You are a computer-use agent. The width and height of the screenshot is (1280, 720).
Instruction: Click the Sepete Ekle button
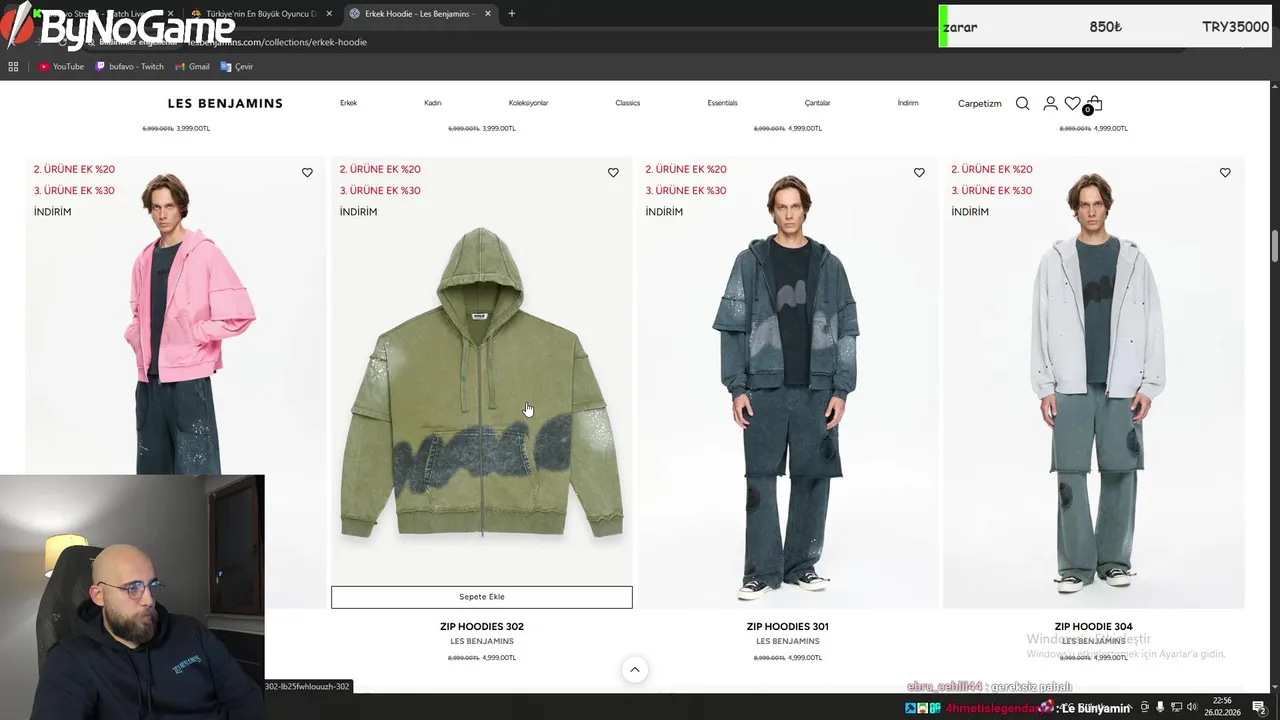482,597
